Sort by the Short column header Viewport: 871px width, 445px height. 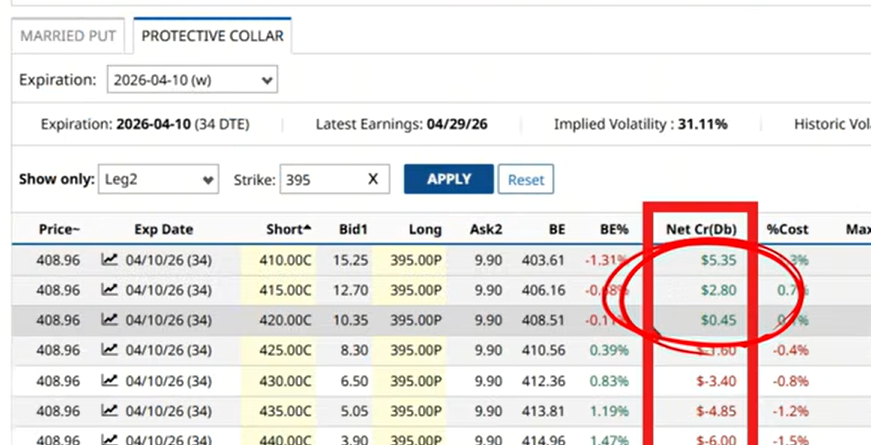point(289,229)
